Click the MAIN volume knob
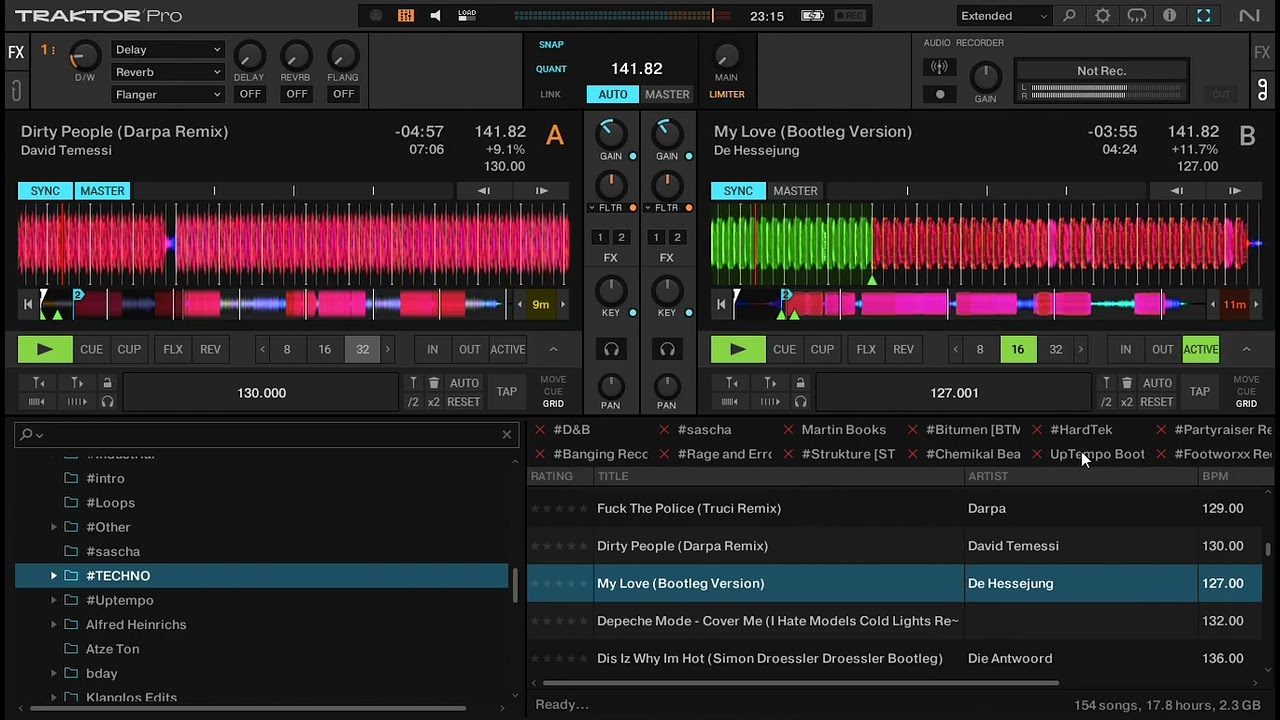The width and height of the screenshot is (1280, 720). click(x=726, y=56)
